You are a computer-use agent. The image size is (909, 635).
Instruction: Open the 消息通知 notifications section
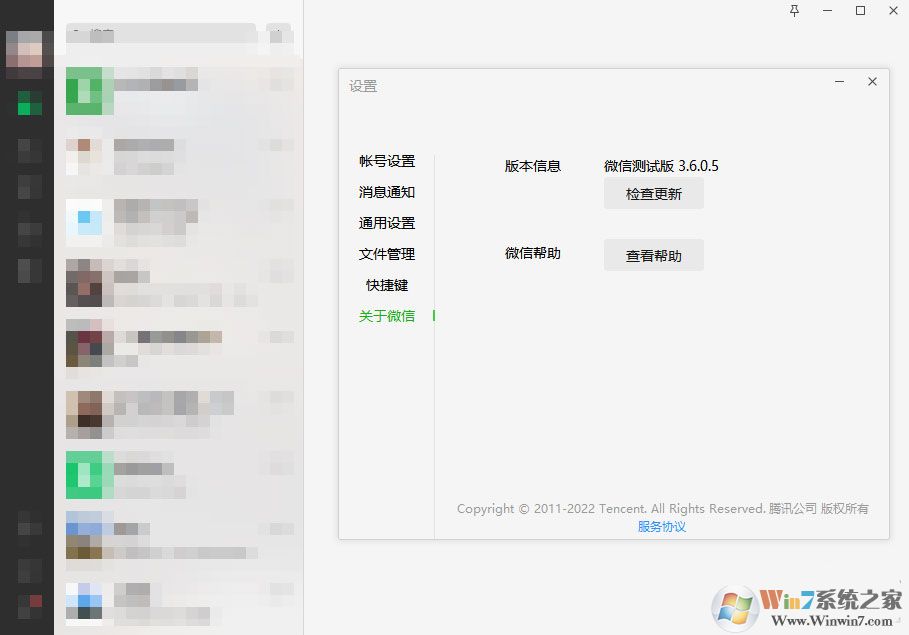point(387,192)
